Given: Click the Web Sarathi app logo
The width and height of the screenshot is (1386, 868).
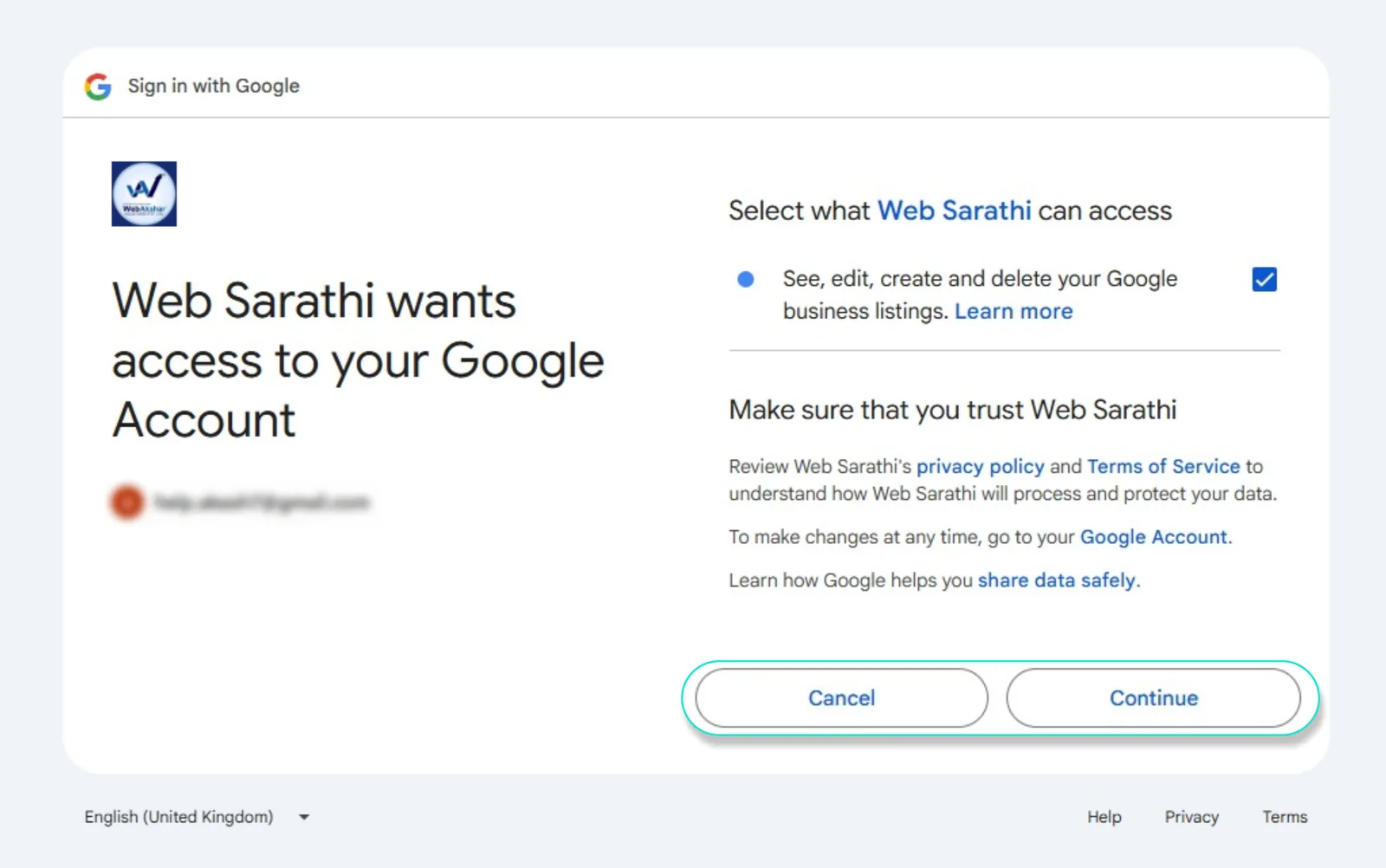Looking at the screenshot, I should pos(144,194).
